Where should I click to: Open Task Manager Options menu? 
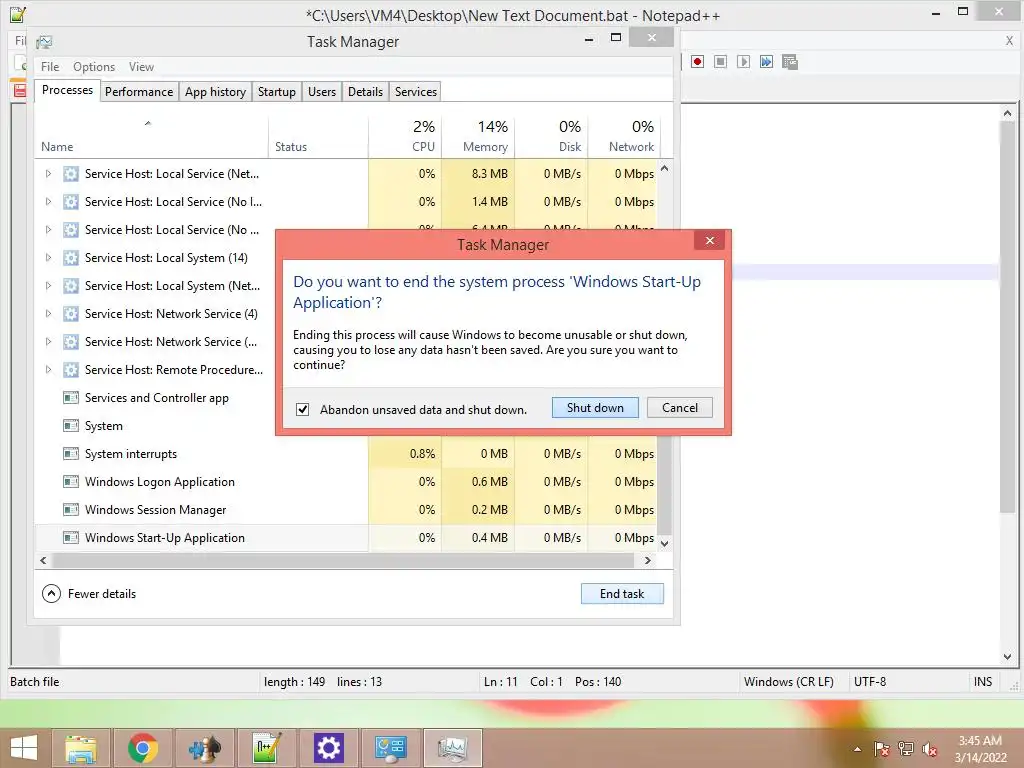click(x=93, y=67)
